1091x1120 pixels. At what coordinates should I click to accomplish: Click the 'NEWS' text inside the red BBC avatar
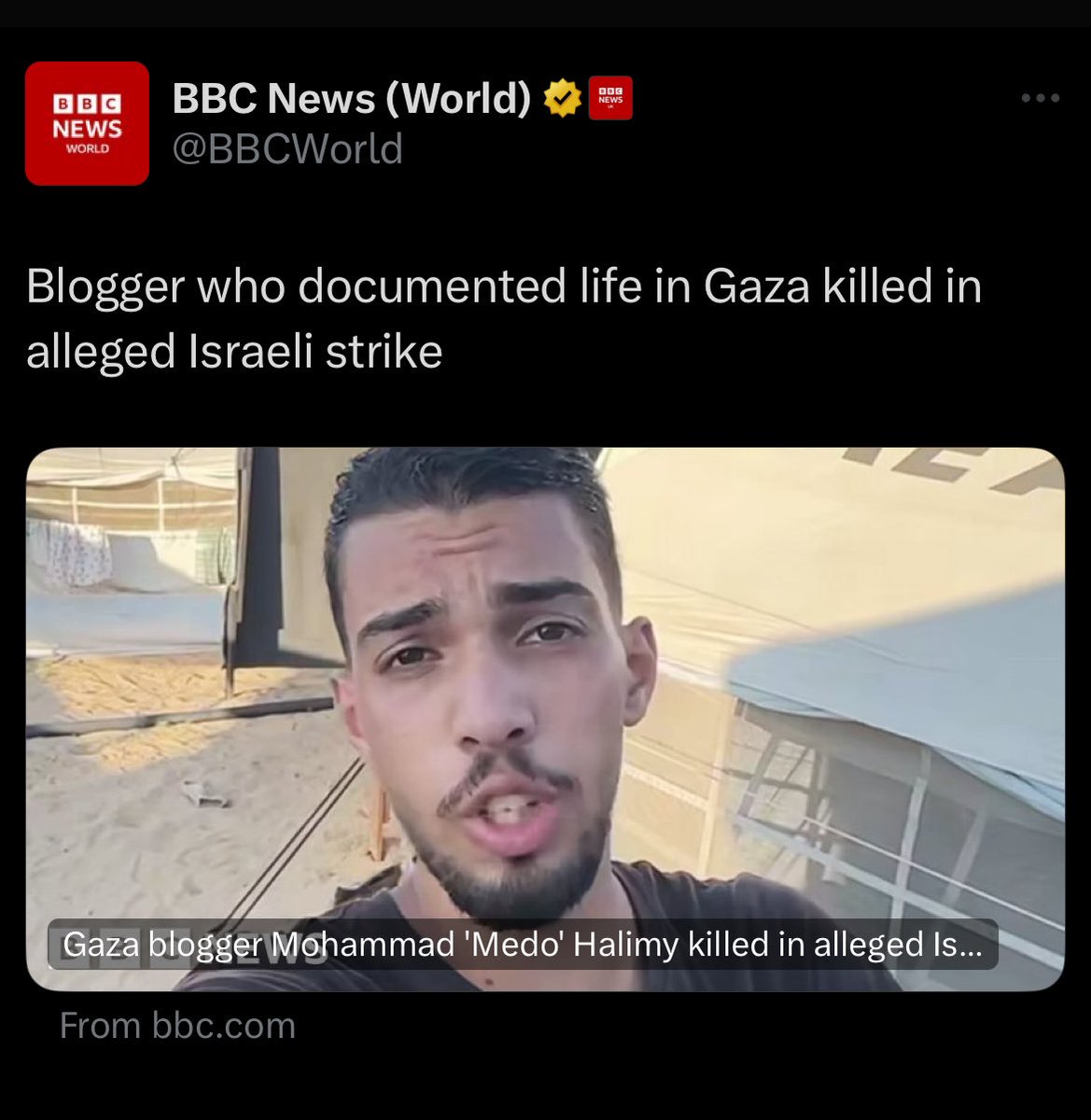[x=87, y=128]
